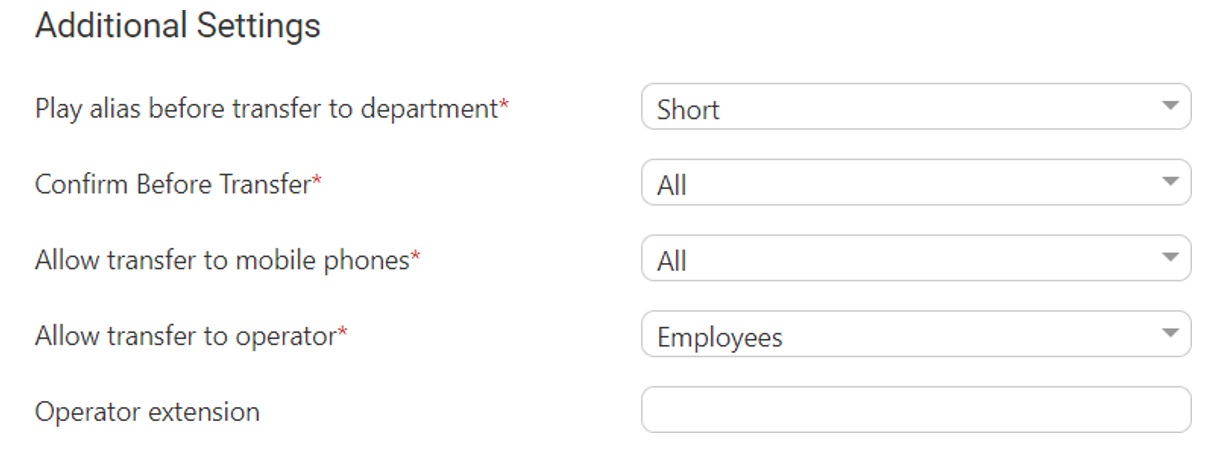Click the "Allow transfer to mobile phones" label

pyautogui.click(x=222, y=260)
